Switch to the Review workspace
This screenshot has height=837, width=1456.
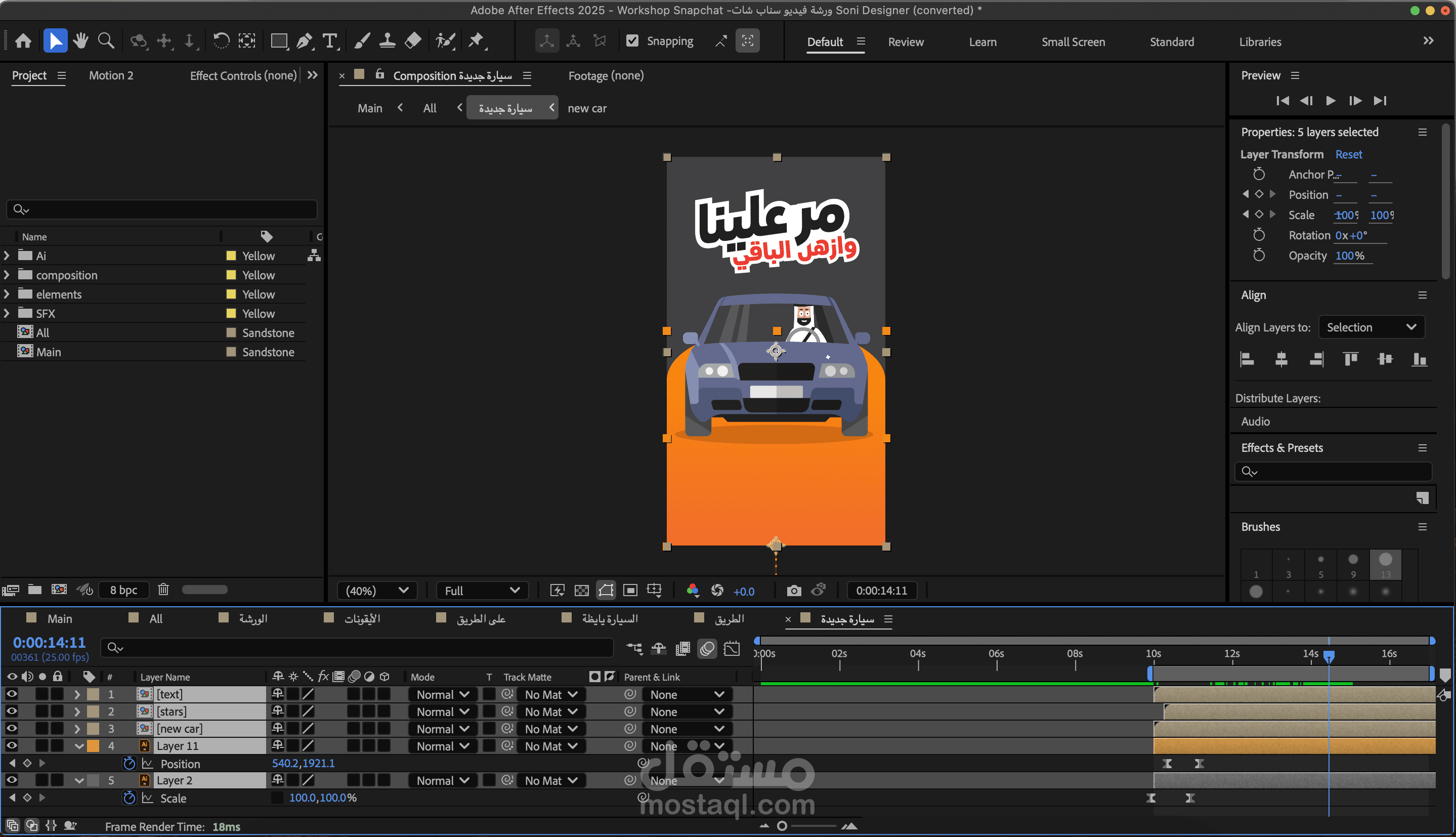coord(906,42)
